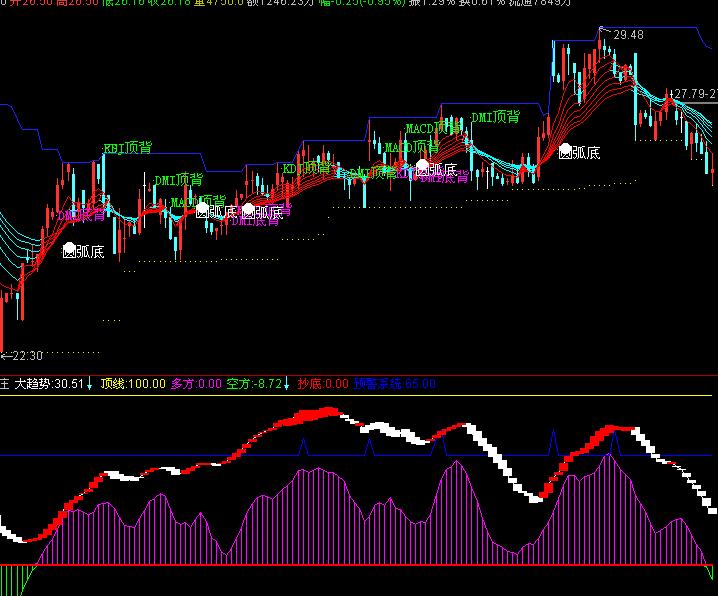The height and width of the screenshot is (596, 718).
Task: Select the KDJ顶背 label near chart center
Action: point(306,168)
